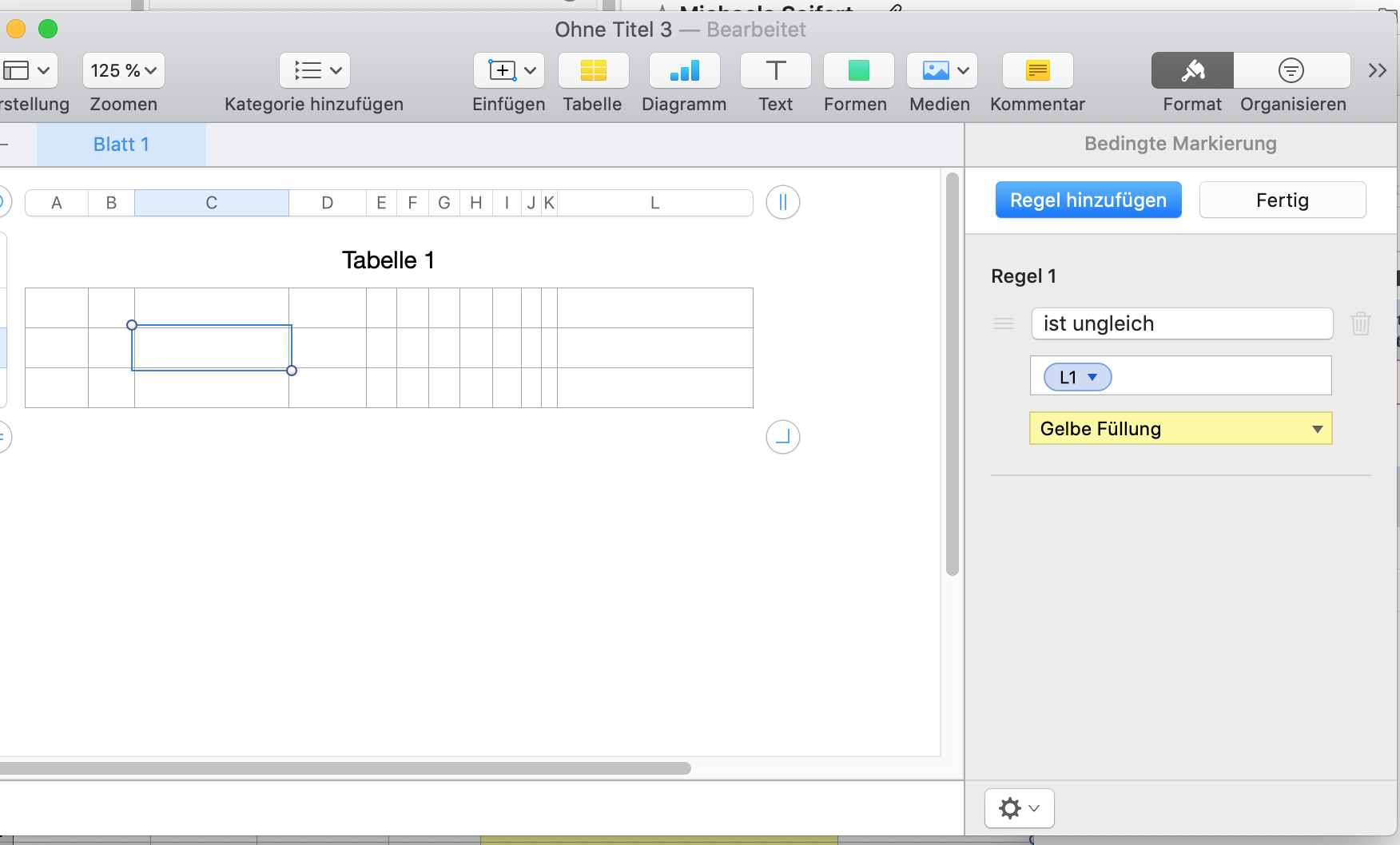Open the Kategorie hinzufügen dropdown
This screenshot has height=845, width=1400.
click(x=315, y=71)
